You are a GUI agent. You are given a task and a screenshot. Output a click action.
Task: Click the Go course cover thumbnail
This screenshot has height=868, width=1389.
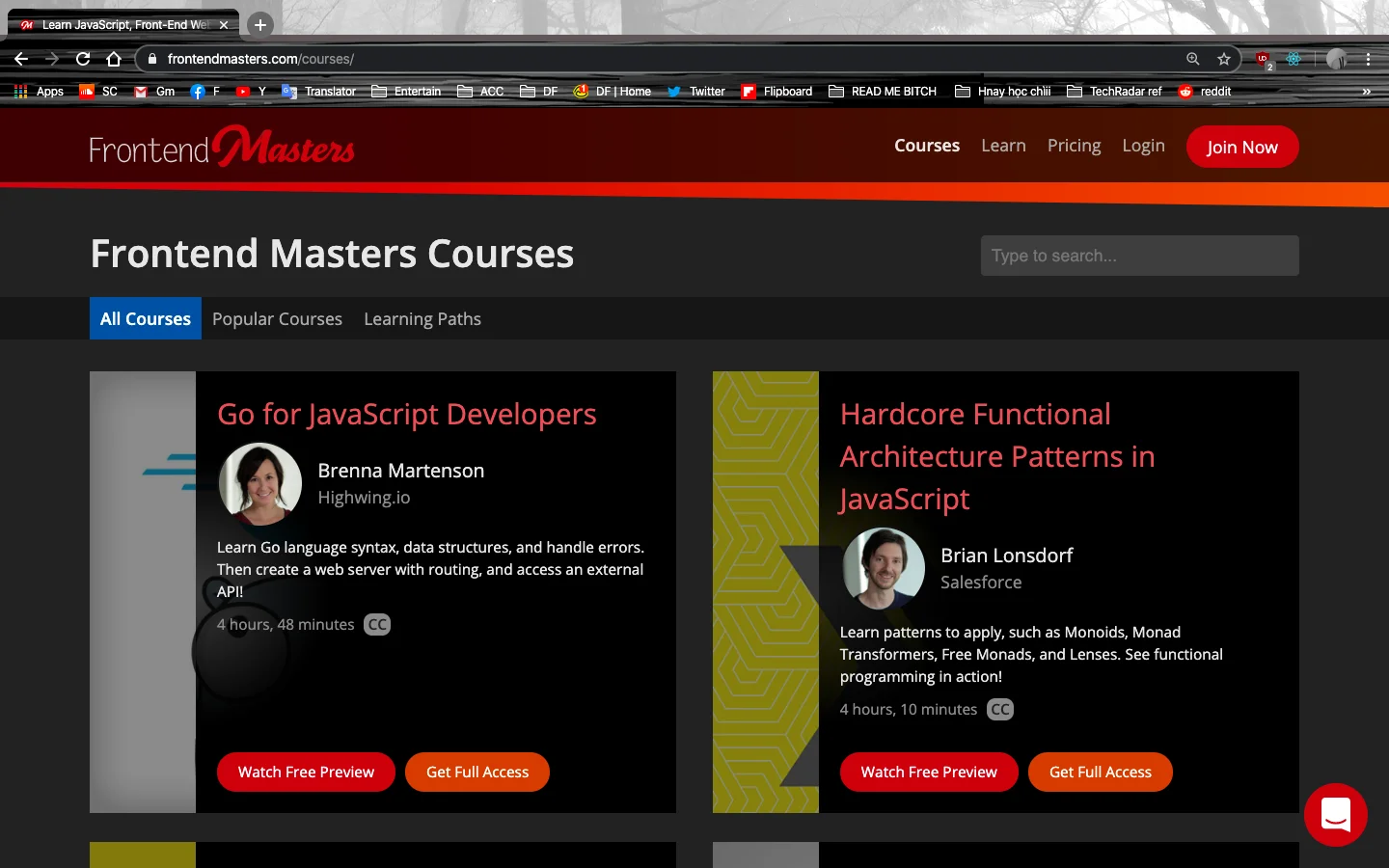coord(143,592)
